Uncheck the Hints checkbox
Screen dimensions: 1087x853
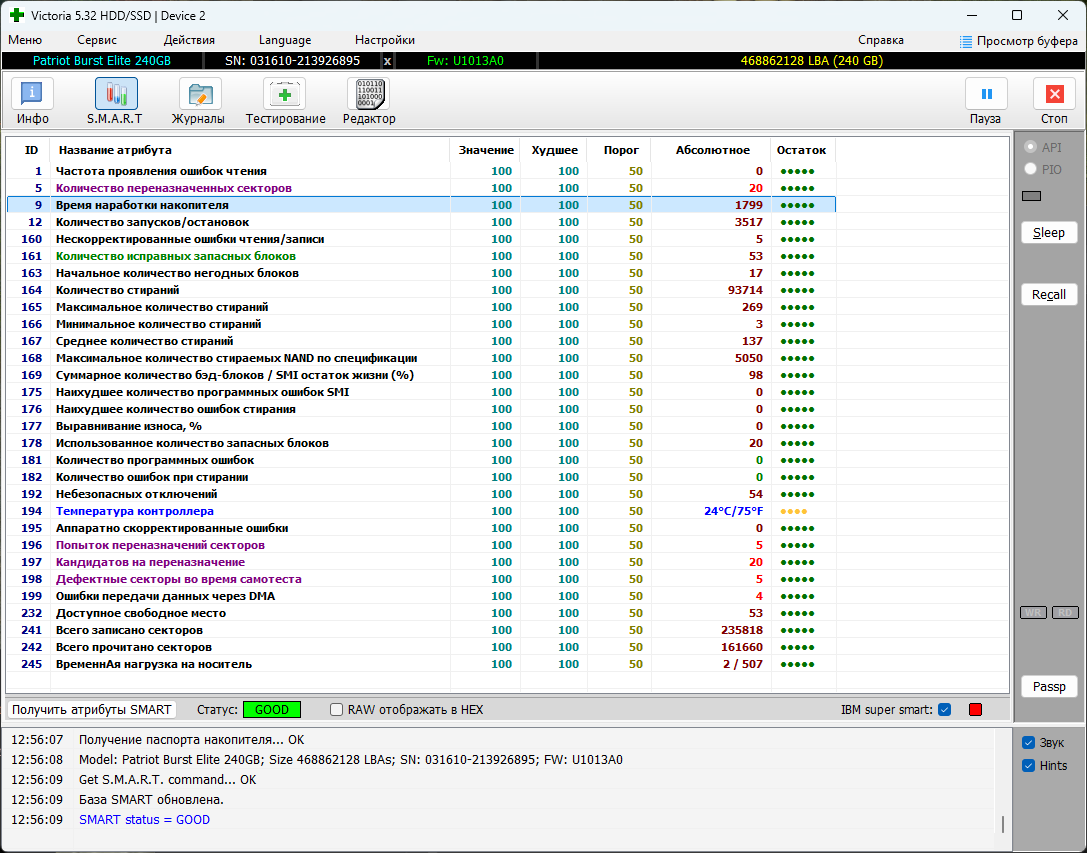click(1028, 766)
